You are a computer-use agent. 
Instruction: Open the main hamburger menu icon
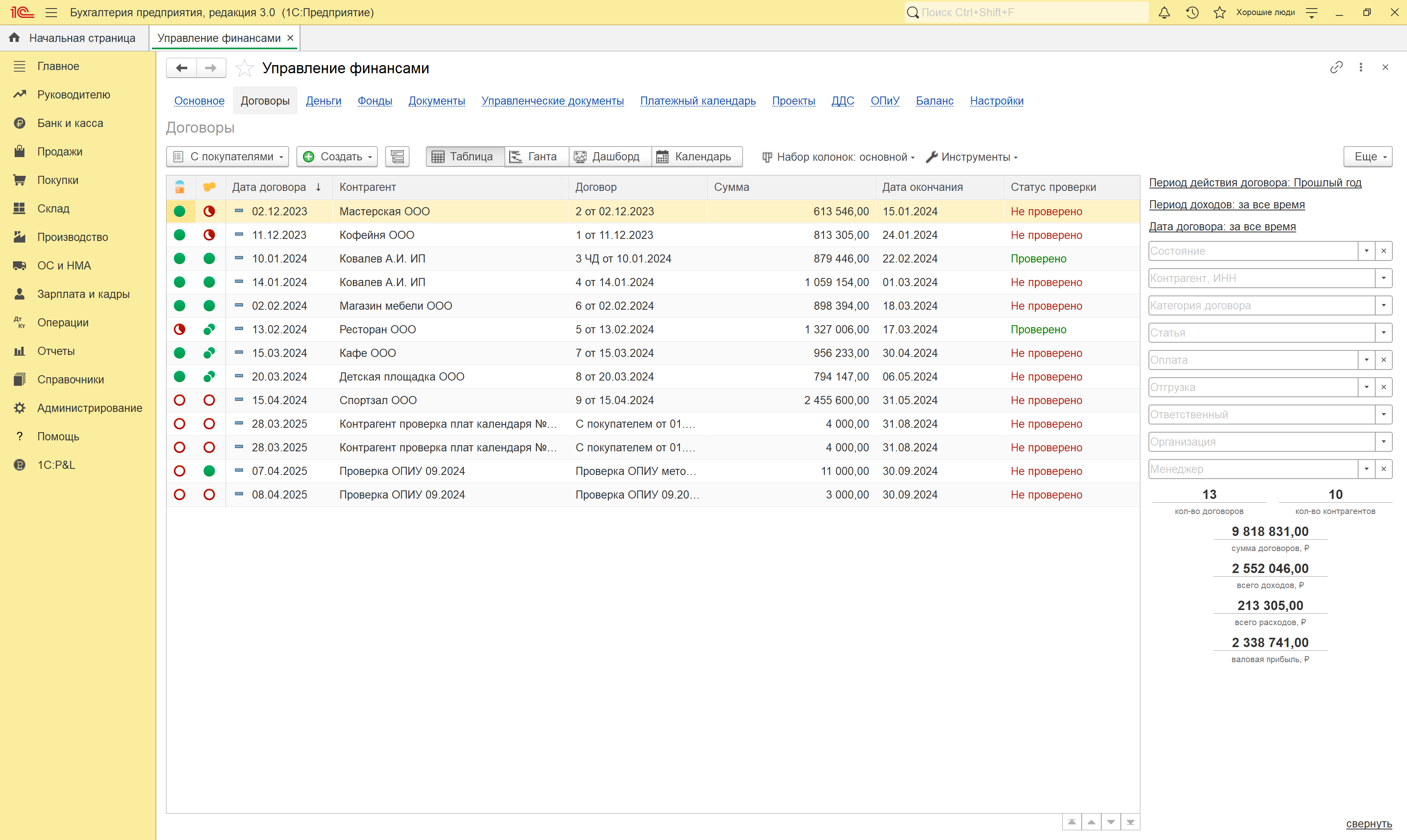click(51, 13)
